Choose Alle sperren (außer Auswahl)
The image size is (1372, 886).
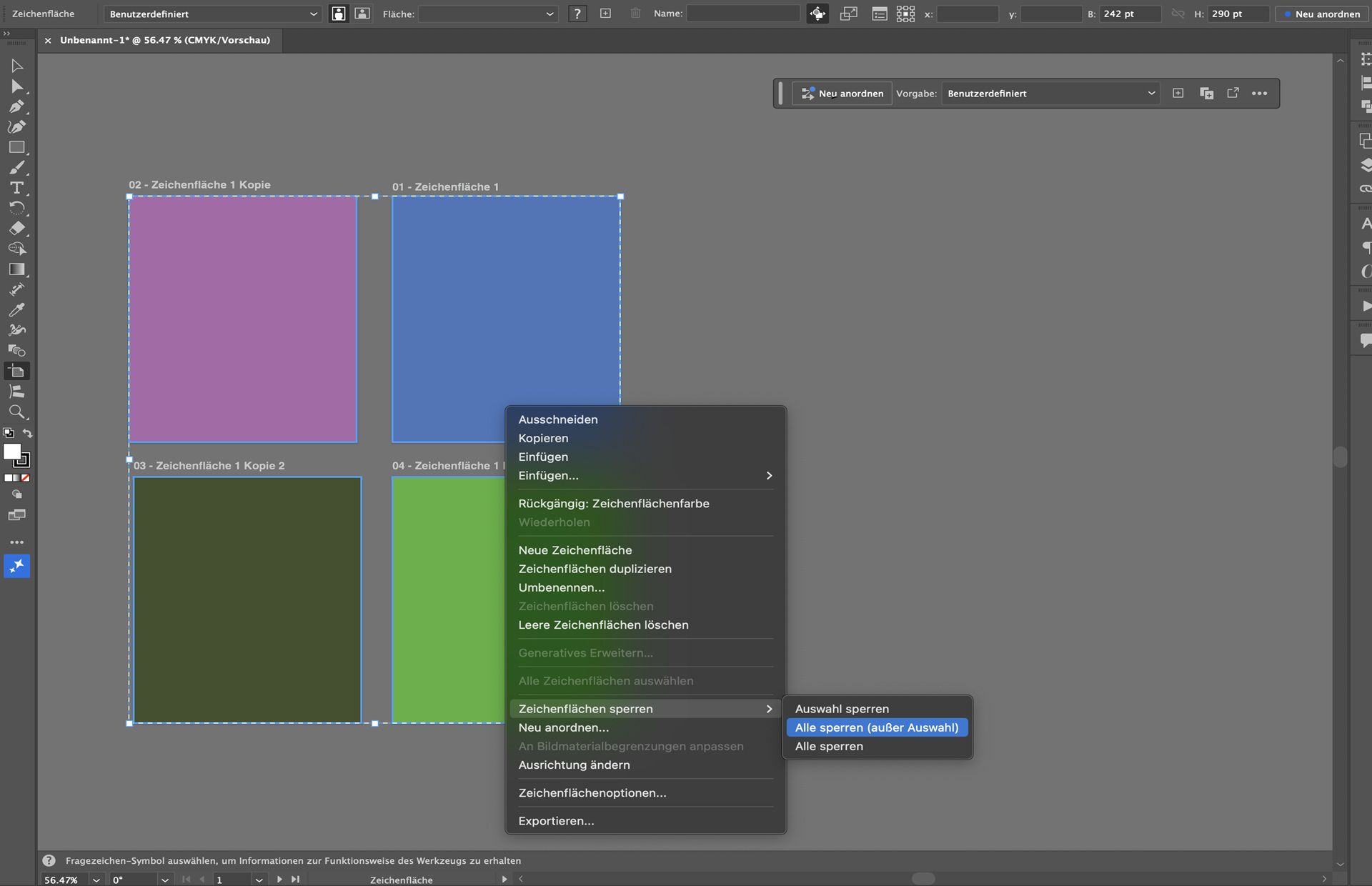click(876, 727)
